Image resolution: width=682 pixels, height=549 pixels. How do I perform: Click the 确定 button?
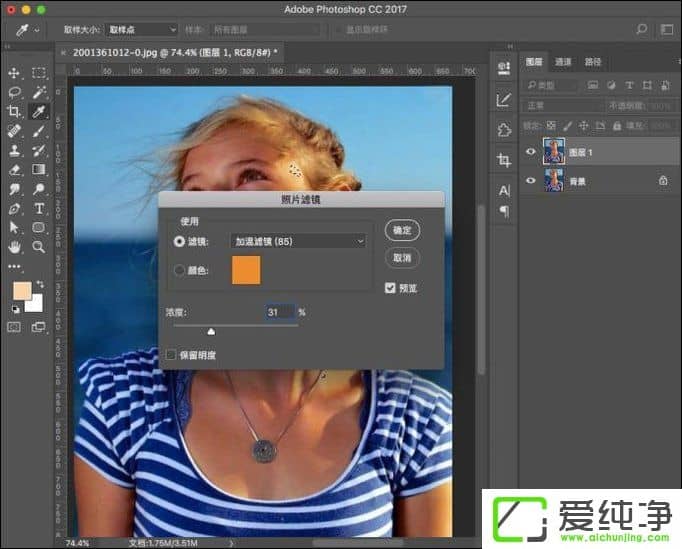click(402, 230)
